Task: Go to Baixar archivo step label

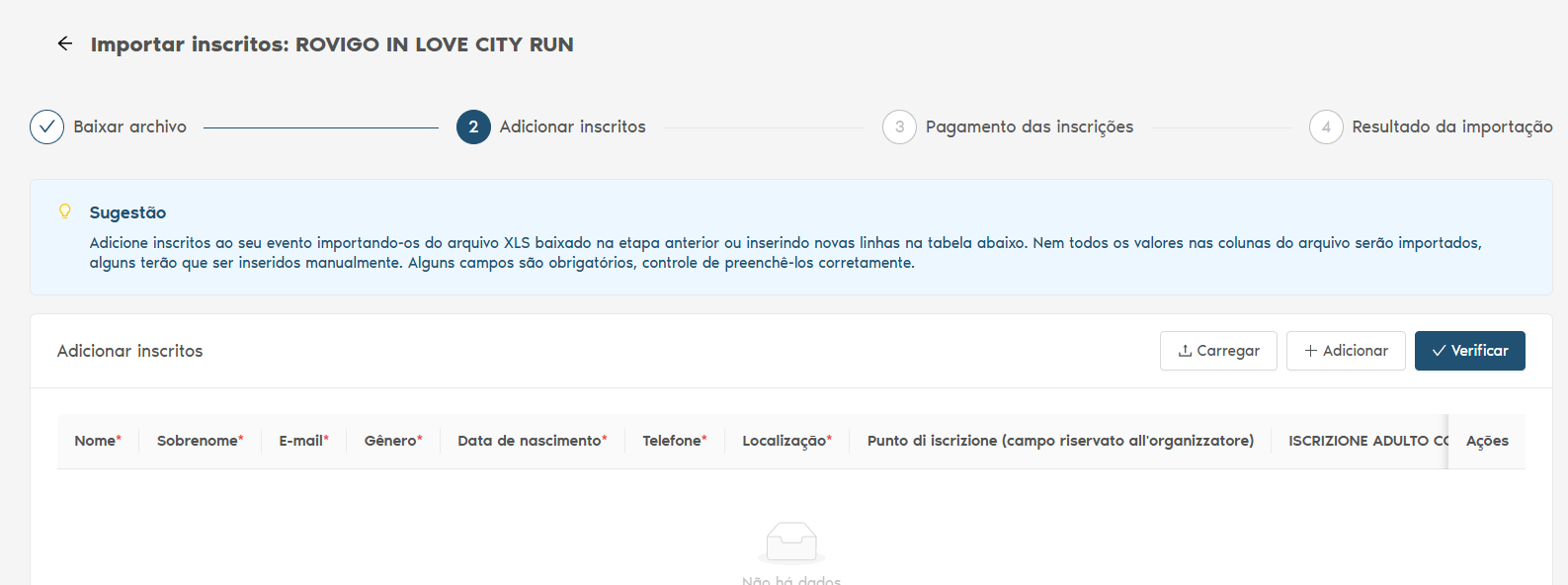Action: (129, 126)
